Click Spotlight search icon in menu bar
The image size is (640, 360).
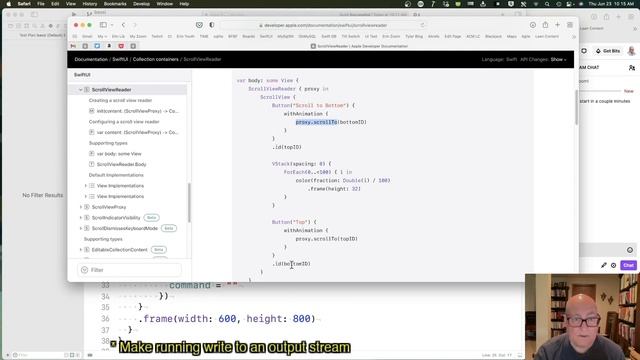pos(547,4)
